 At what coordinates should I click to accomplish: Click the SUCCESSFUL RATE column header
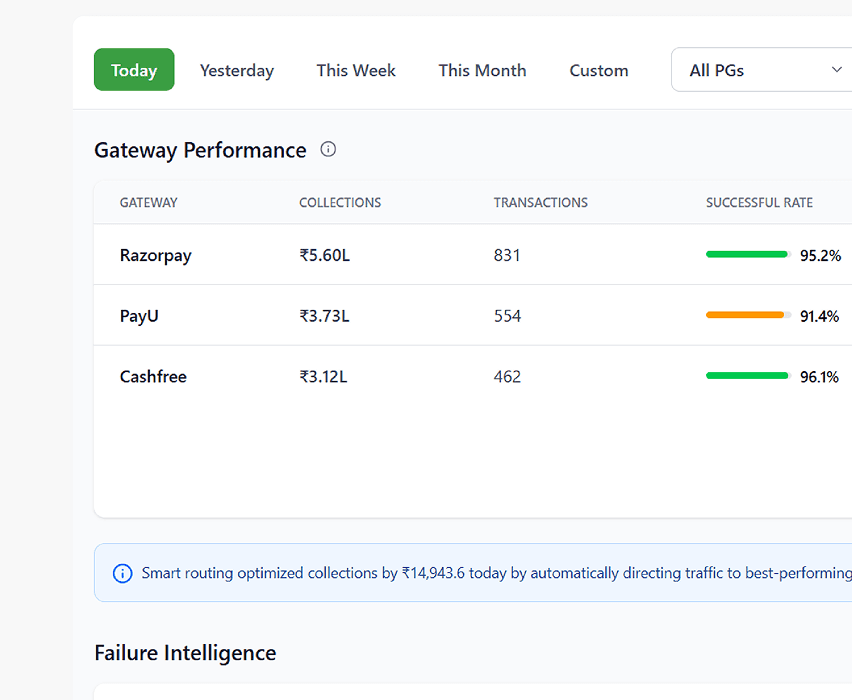pos(759,203)
